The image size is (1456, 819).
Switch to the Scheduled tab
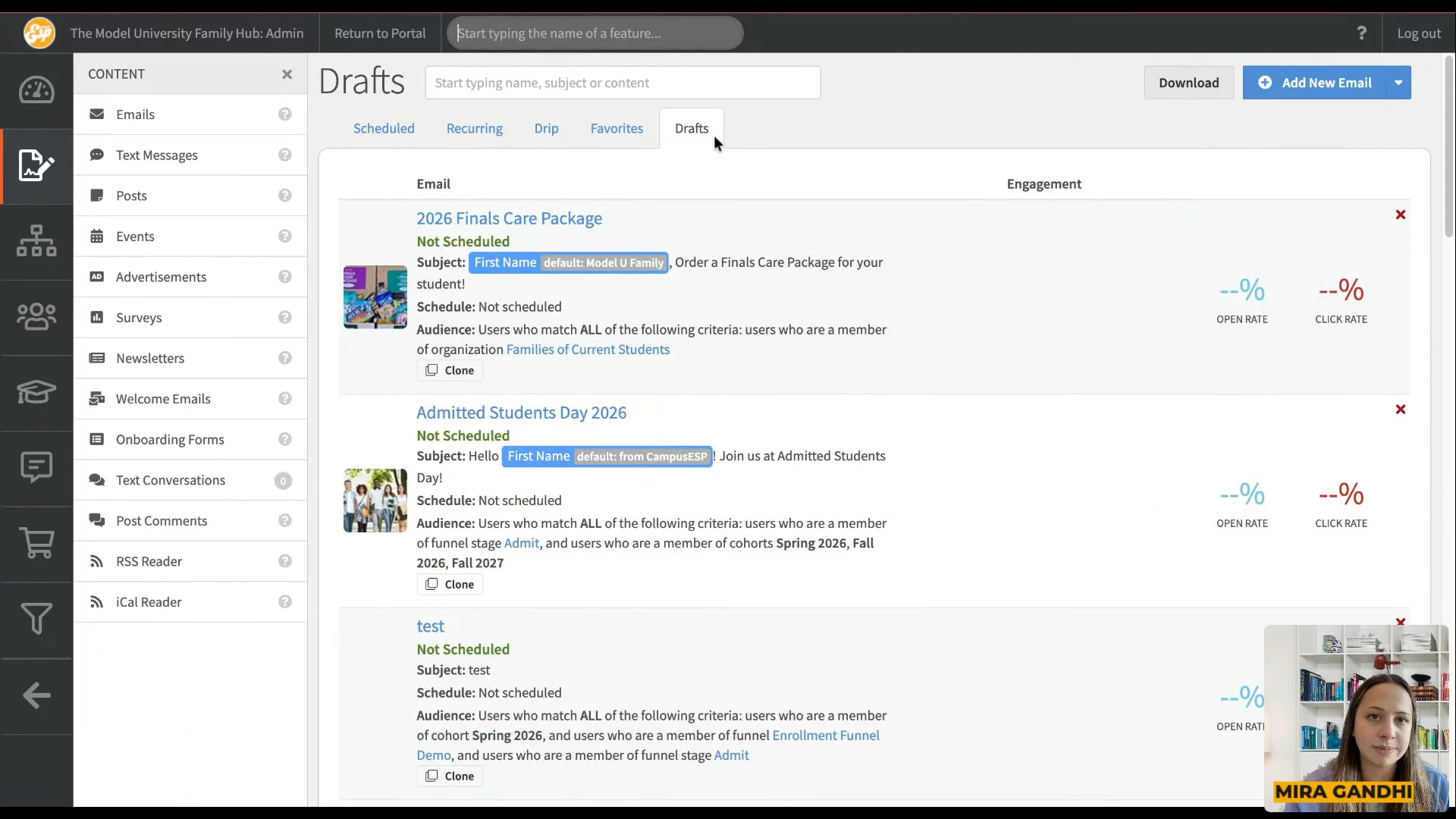[384, 129]
